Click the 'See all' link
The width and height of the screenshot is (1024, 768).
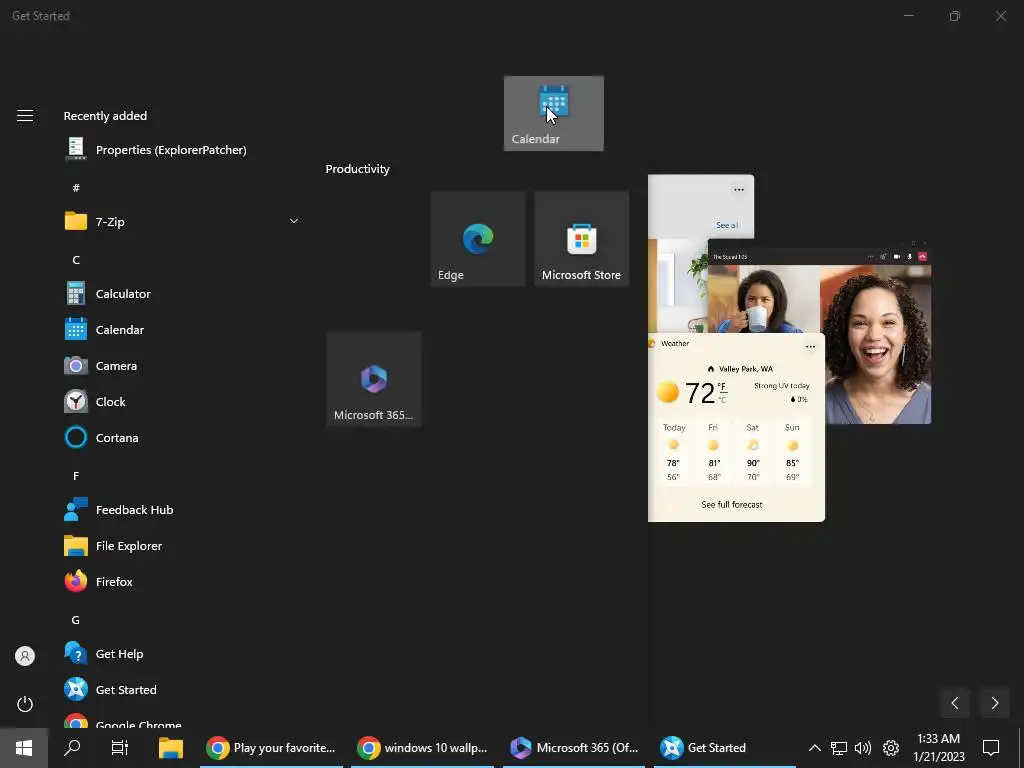727,225
